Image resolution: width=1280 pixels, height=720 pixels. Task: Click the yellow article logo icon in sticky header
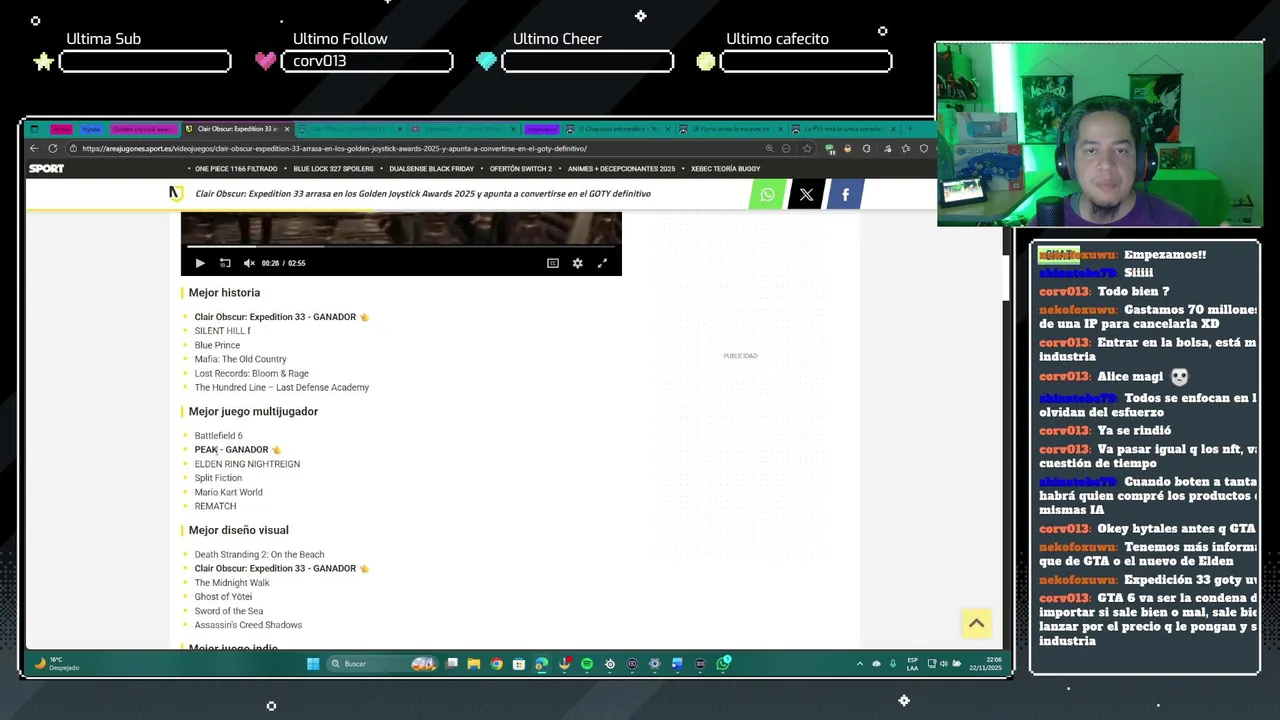click(x=177, y=194)
